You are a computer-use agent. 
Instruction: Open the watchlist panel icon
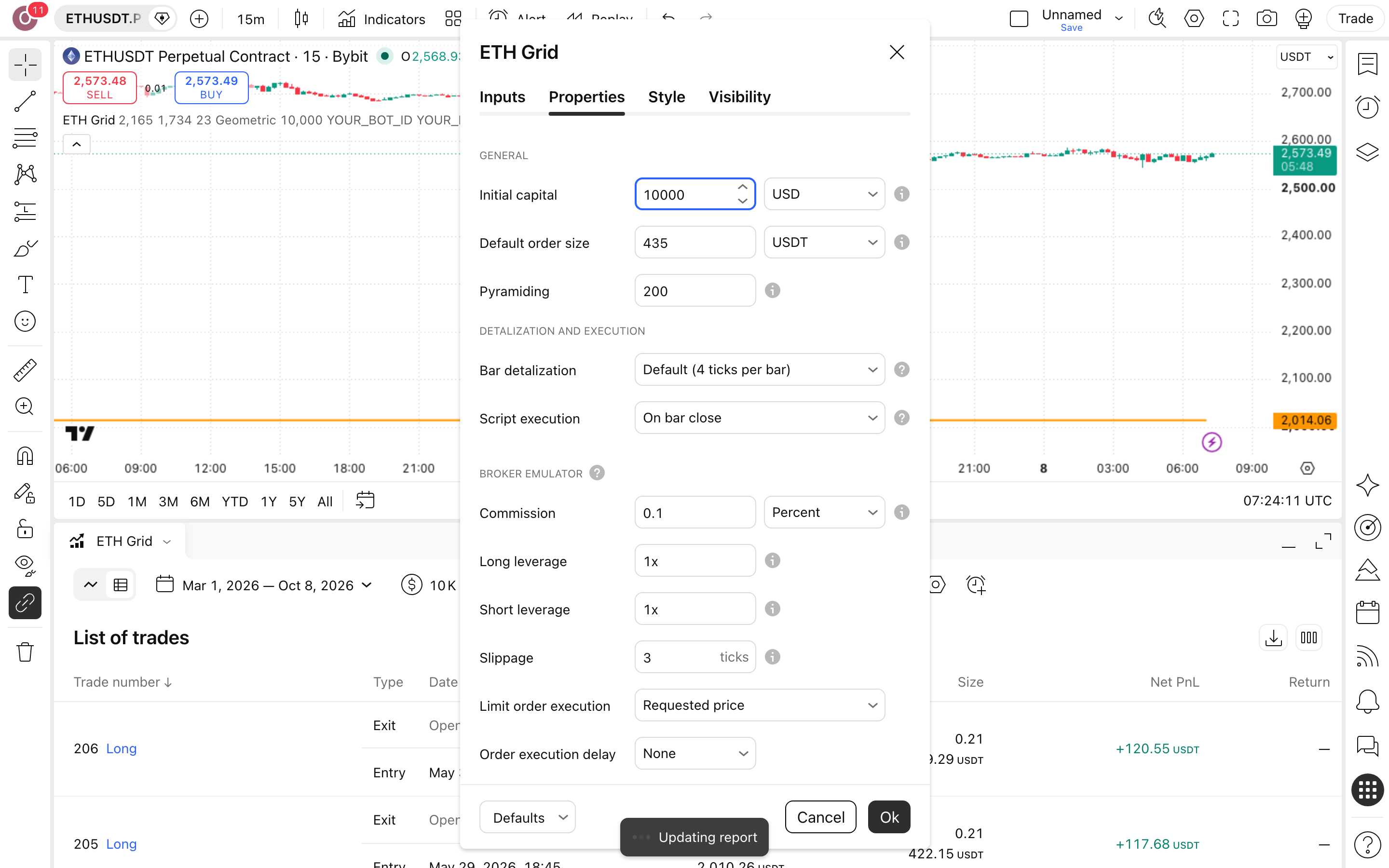[1368, 64]
